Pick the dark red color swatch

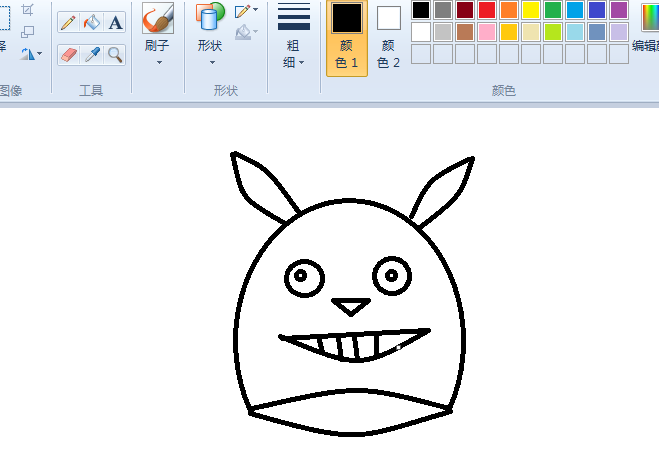click(x=465, y=10)
